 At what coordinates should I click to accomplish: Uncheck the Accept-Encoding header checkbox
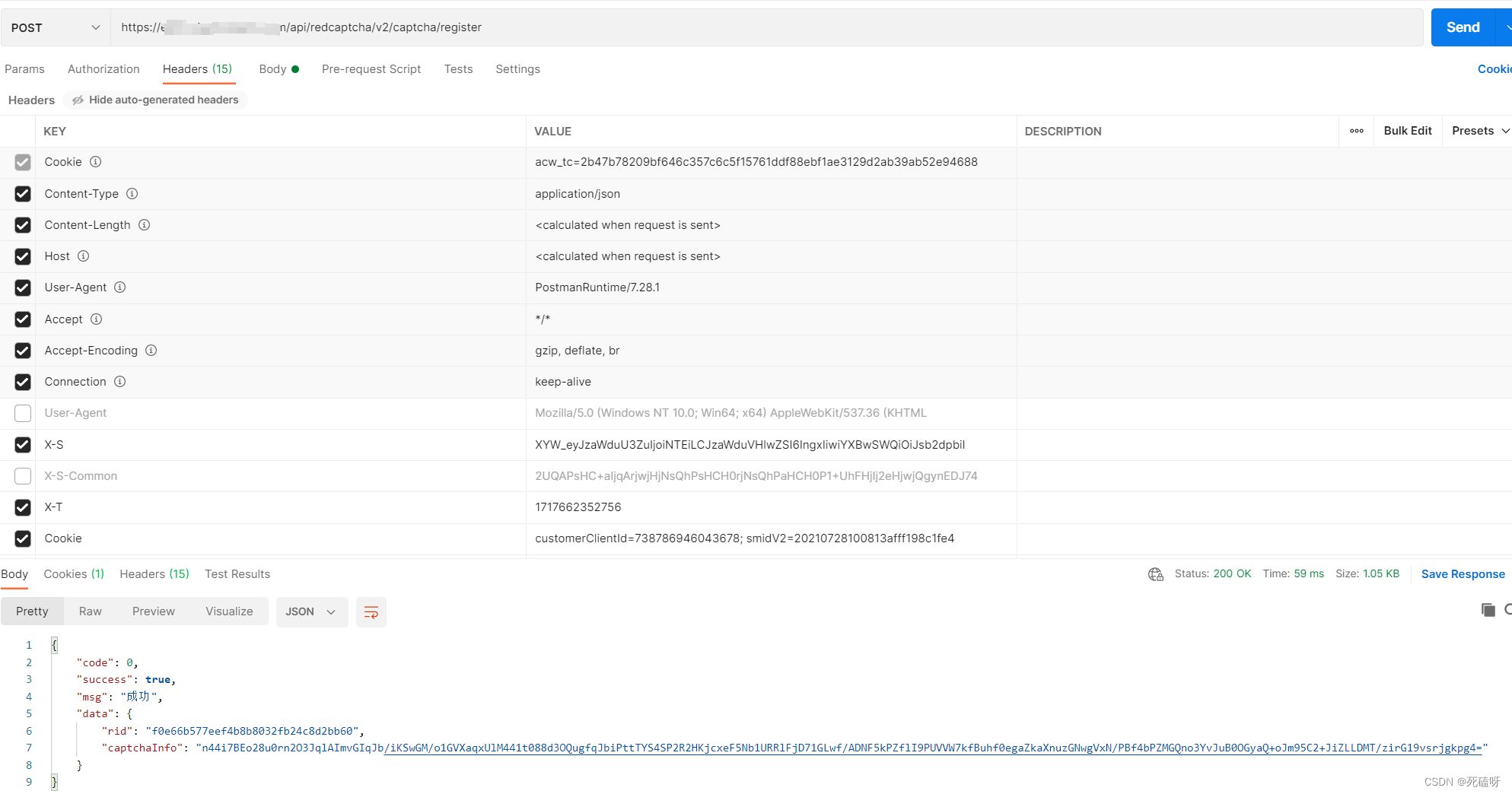tap(23, 351)
